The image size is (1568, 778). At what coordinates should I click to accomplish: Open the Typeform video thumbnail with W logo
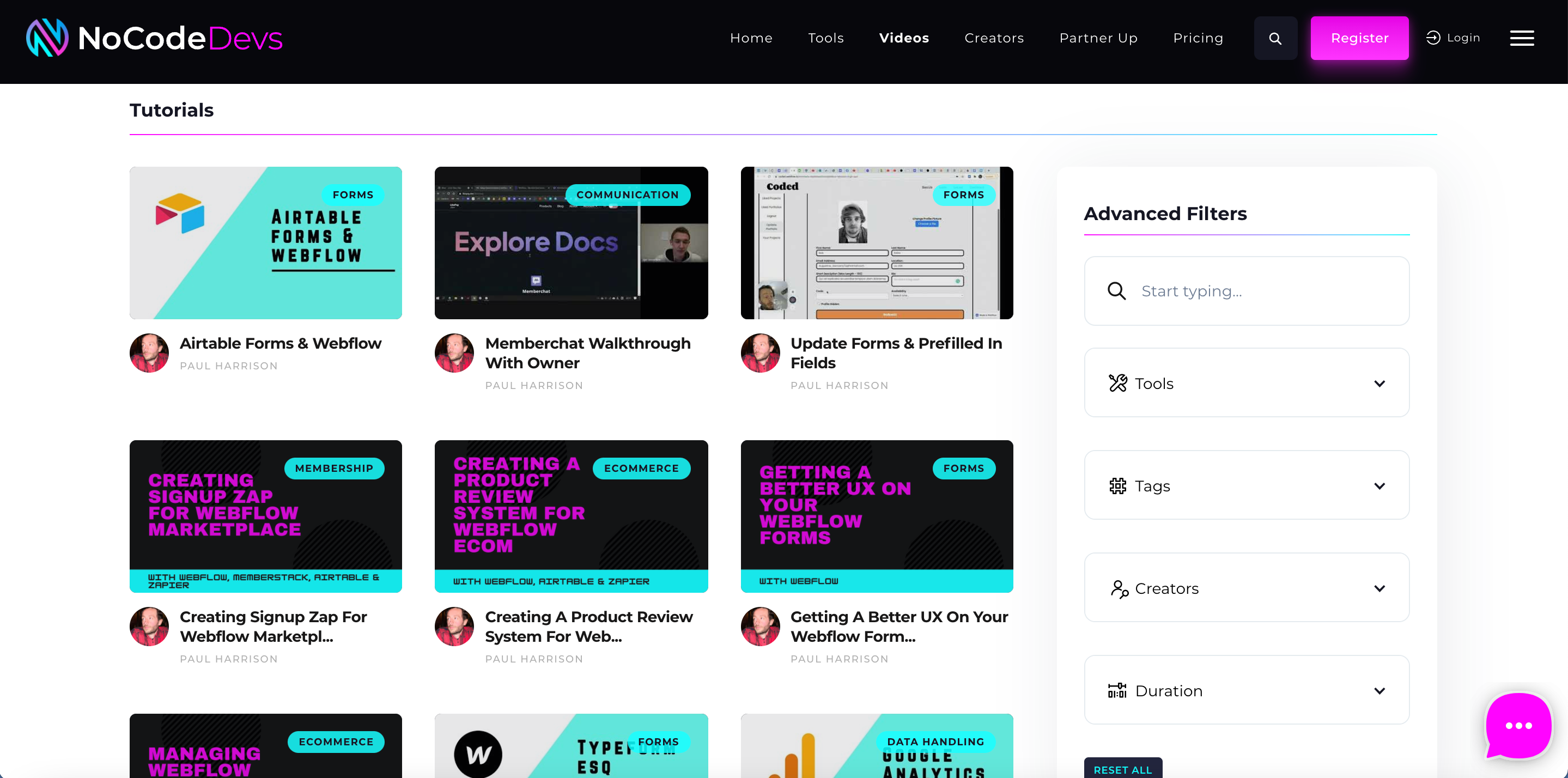click(x=571, y=746)
